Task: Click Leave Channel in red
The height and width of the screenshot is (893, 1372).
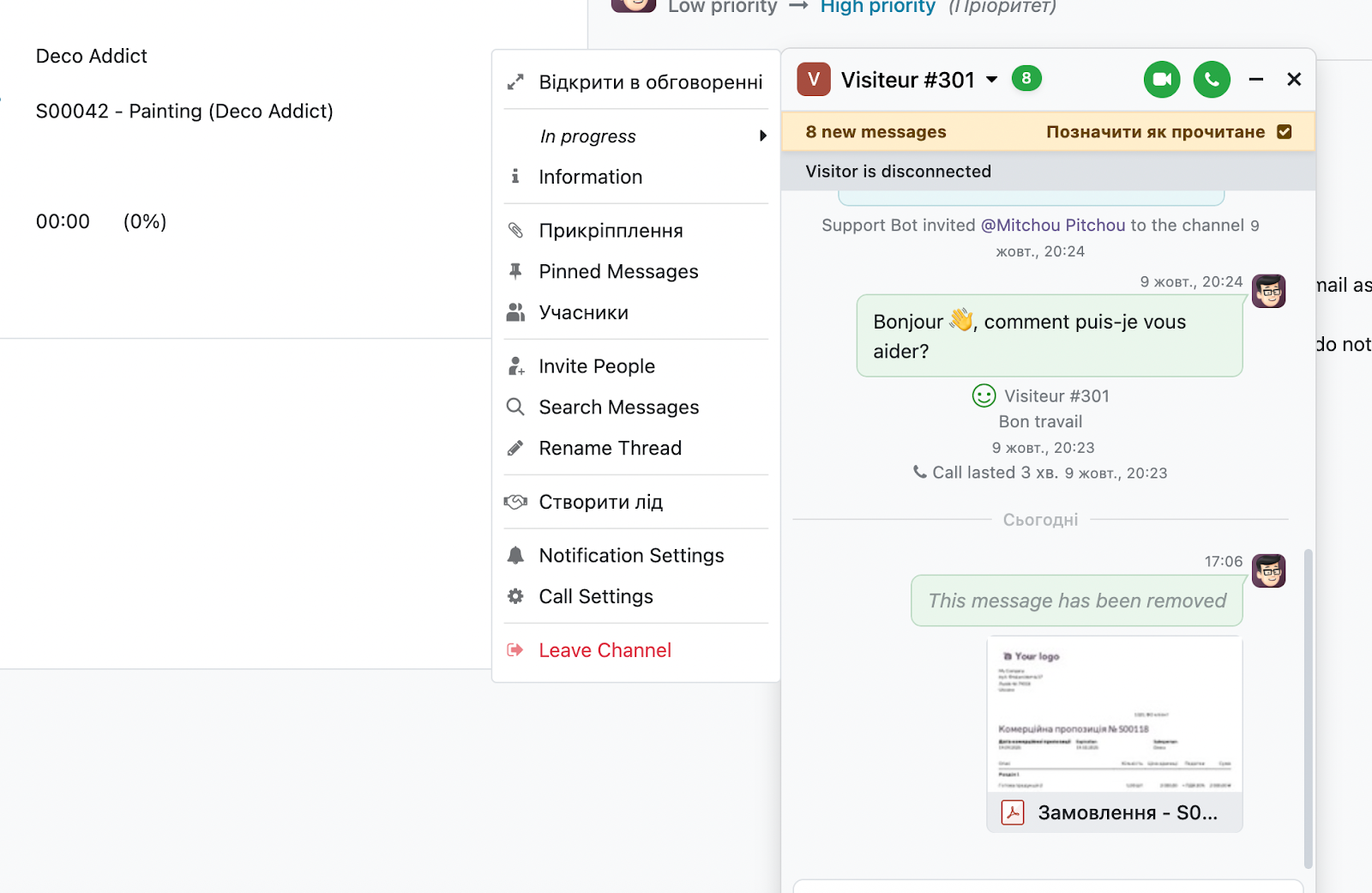Action: point(605,650)
